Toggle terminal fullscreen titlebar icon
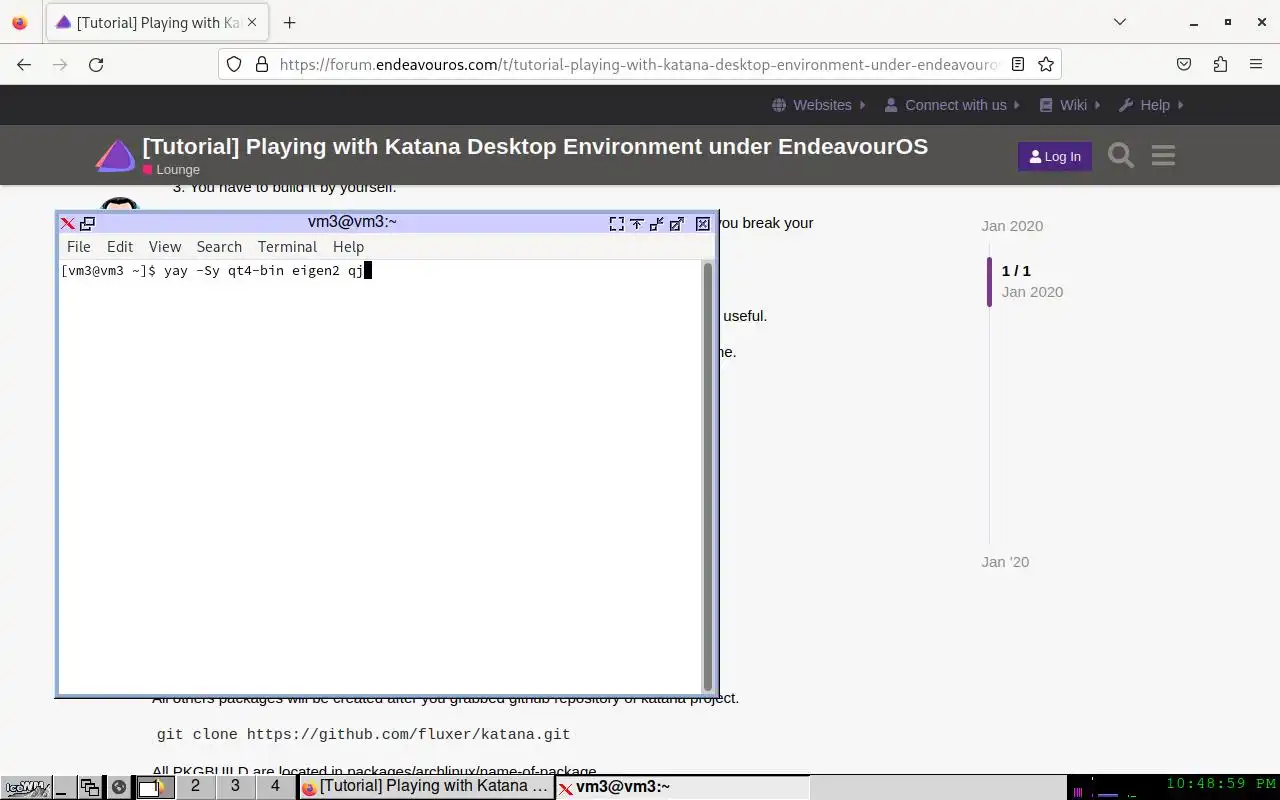Screen dimensions: 1280x800 (x=617, y=224)
